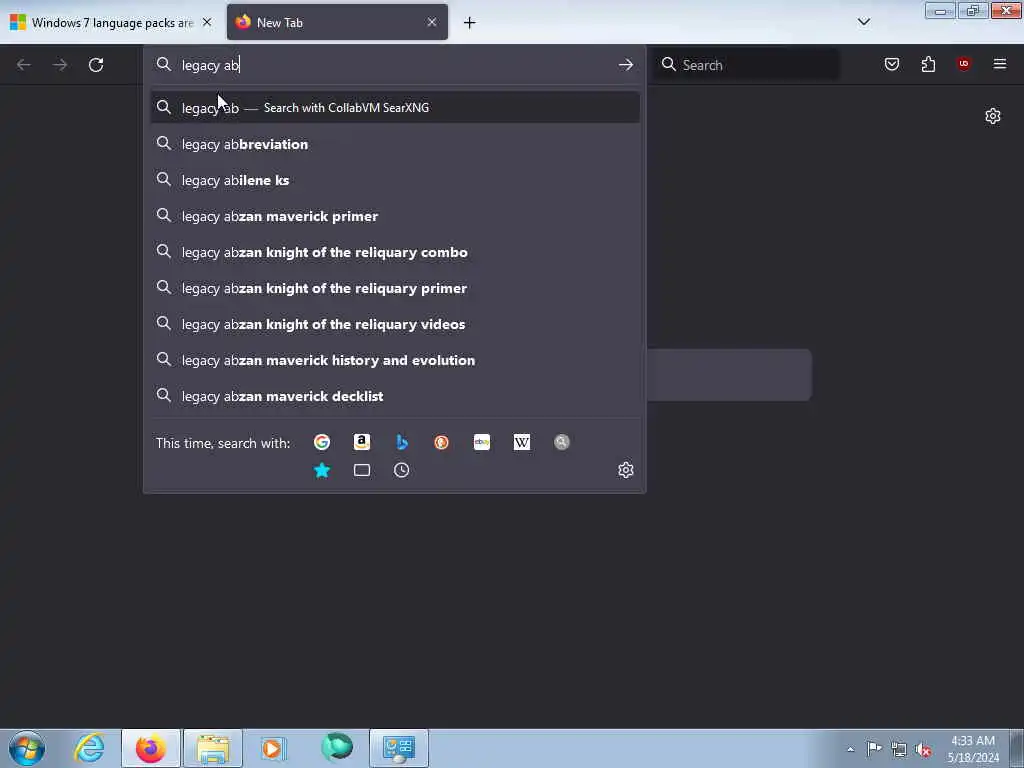Click the address bar containing 'legacy ab'
The image size is (1024, 768).
click(395, 65)
